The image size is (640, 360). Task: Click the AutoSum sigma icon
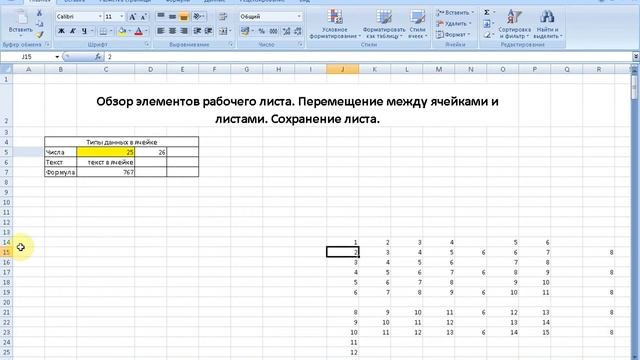(x=487, y=13)
